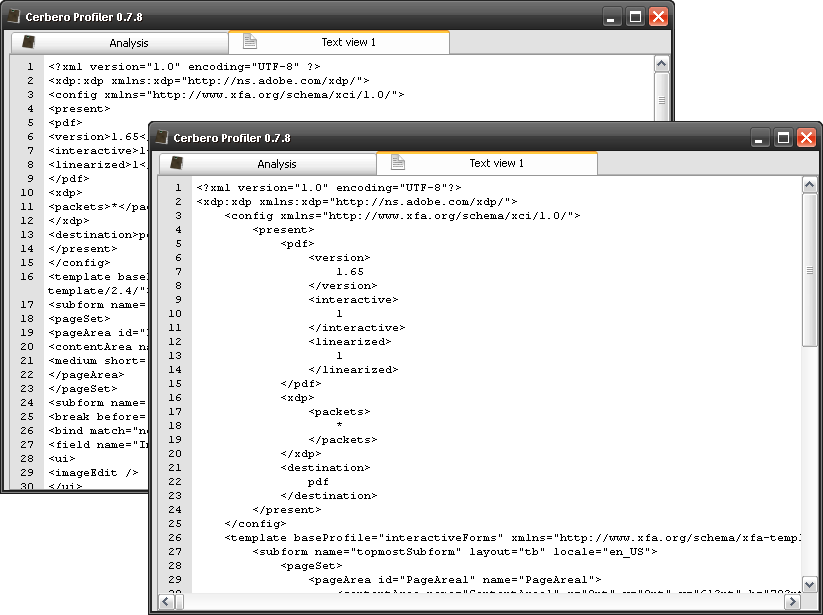Close the front Cerbero Profiler window

coord(806,138)
